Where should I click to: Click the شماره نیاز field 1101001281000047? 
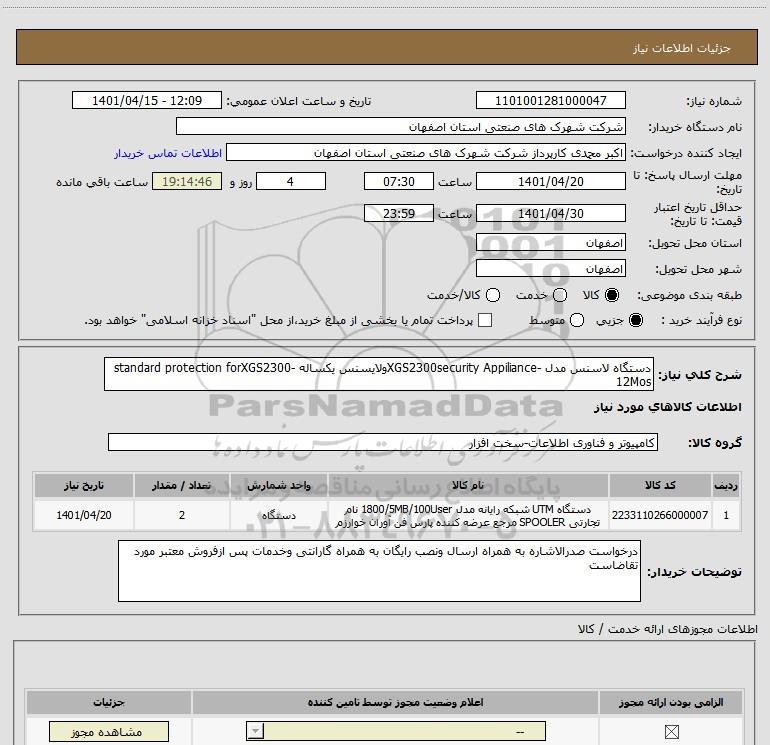tap(550, 100)
